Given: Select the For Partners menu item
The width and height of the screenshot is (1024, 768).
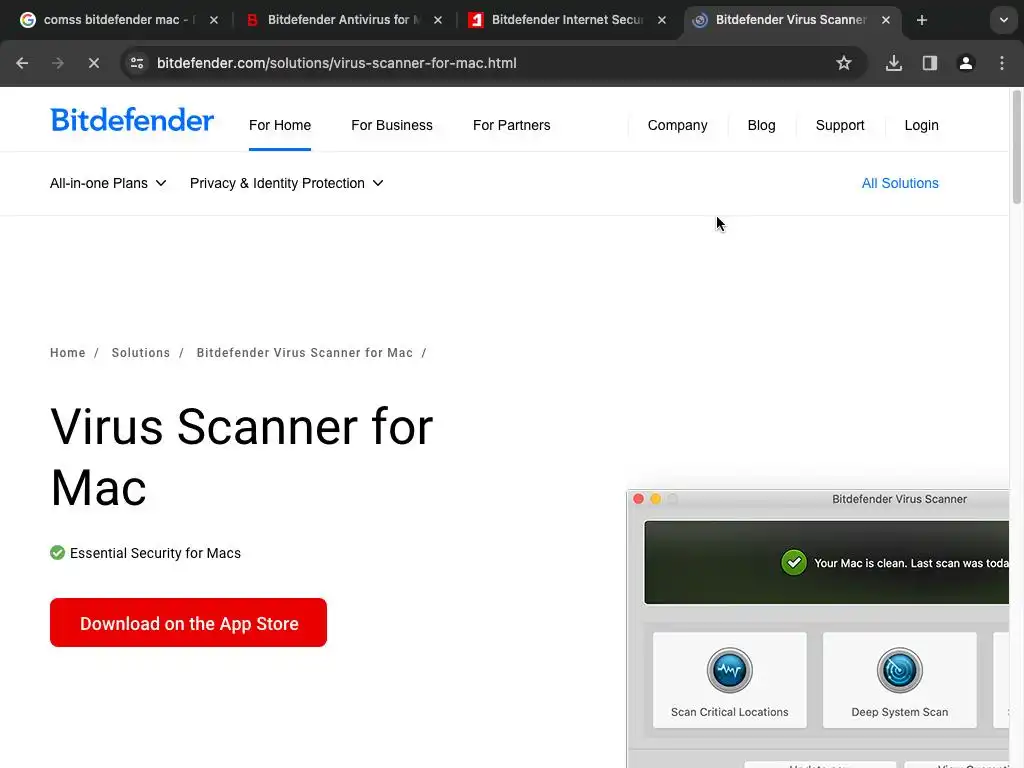Looking at the screenshot, I should [x=511, y=125].
